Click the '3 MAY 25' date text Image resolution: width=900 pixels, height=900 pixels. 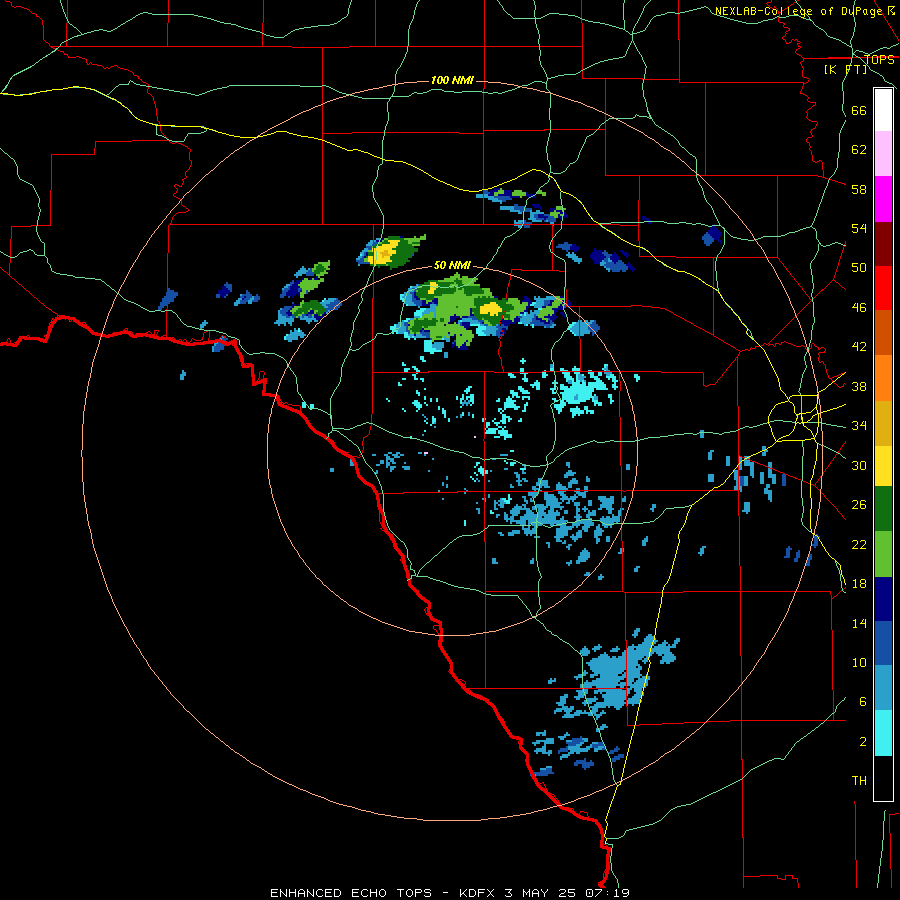point(541,893)
